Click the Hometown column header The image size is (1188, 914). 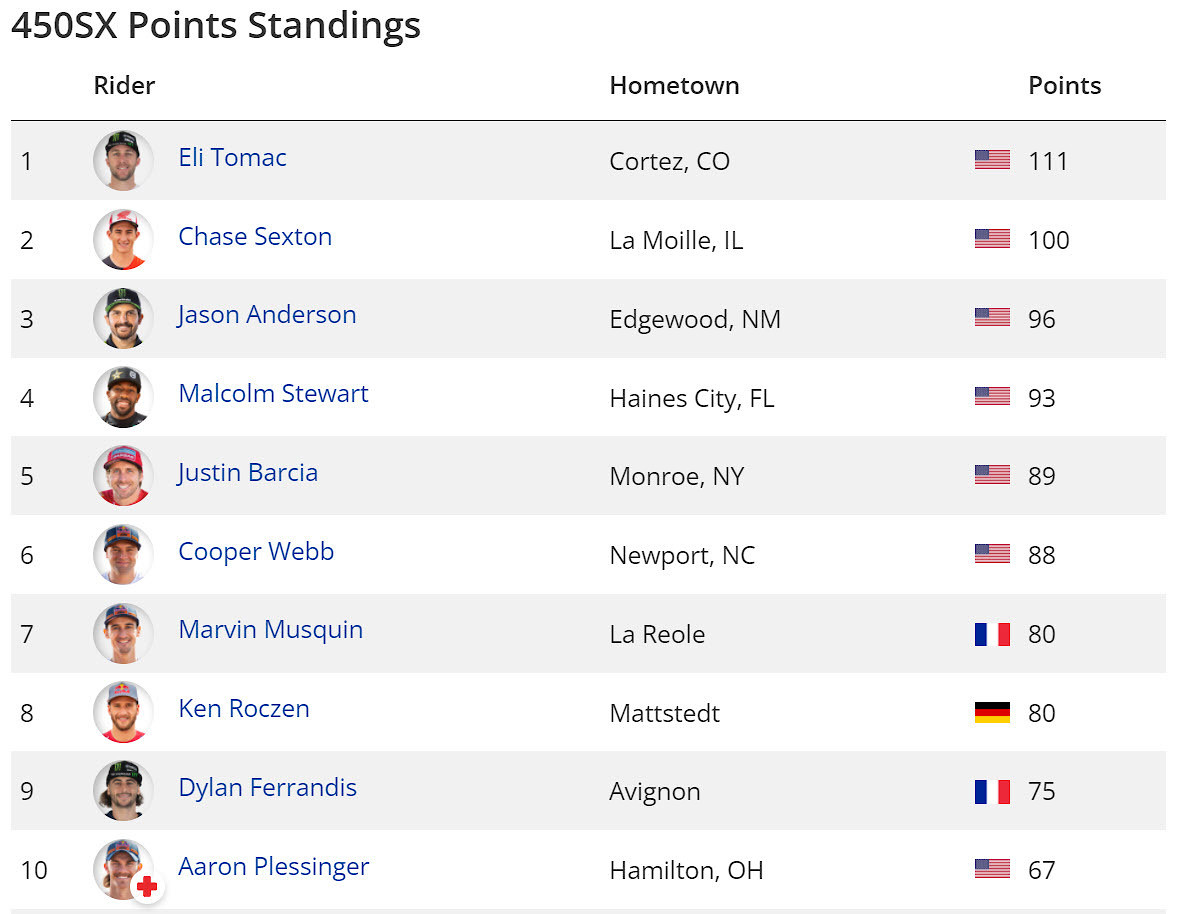[x=674, y=86]
